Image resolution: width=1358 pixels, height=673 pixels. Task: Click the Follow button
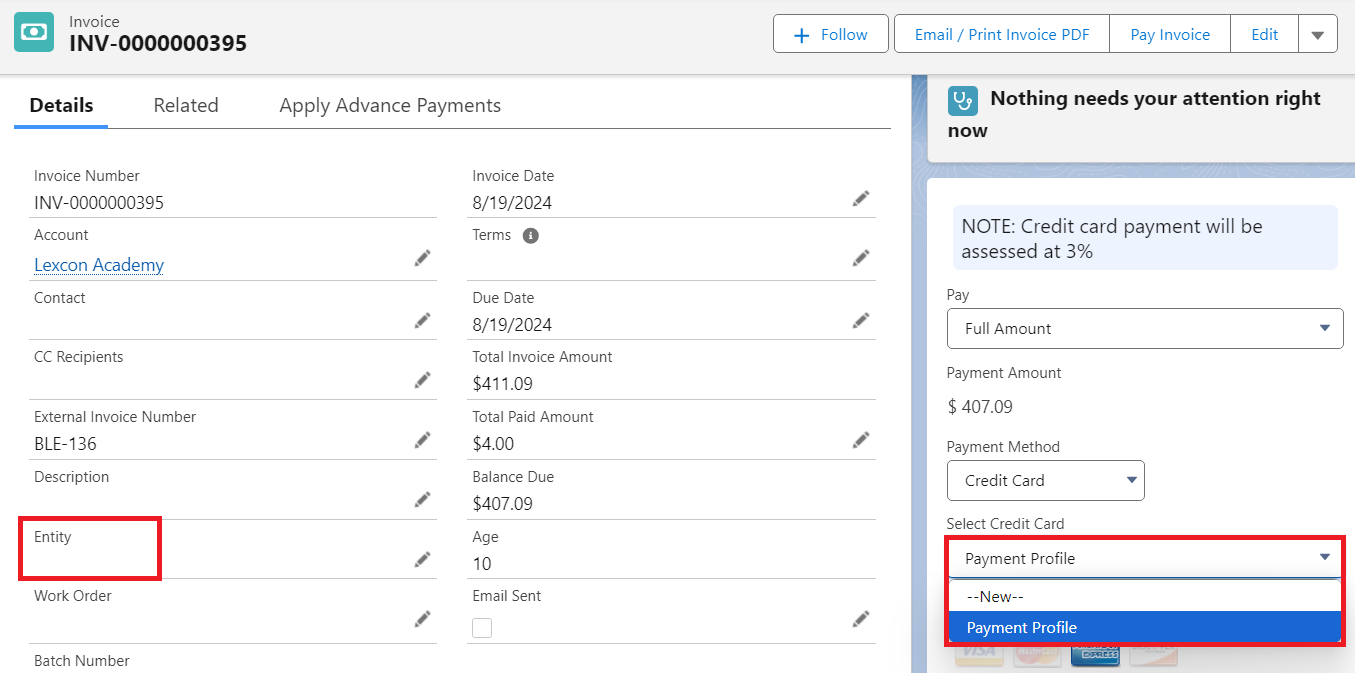[830, 35]
